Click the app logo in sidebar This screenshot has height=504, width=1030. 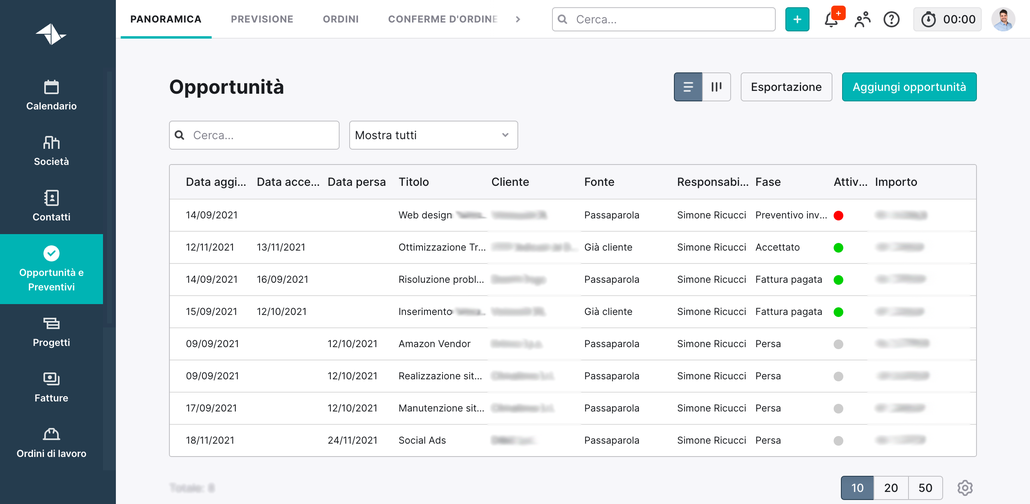coord(51,34)
